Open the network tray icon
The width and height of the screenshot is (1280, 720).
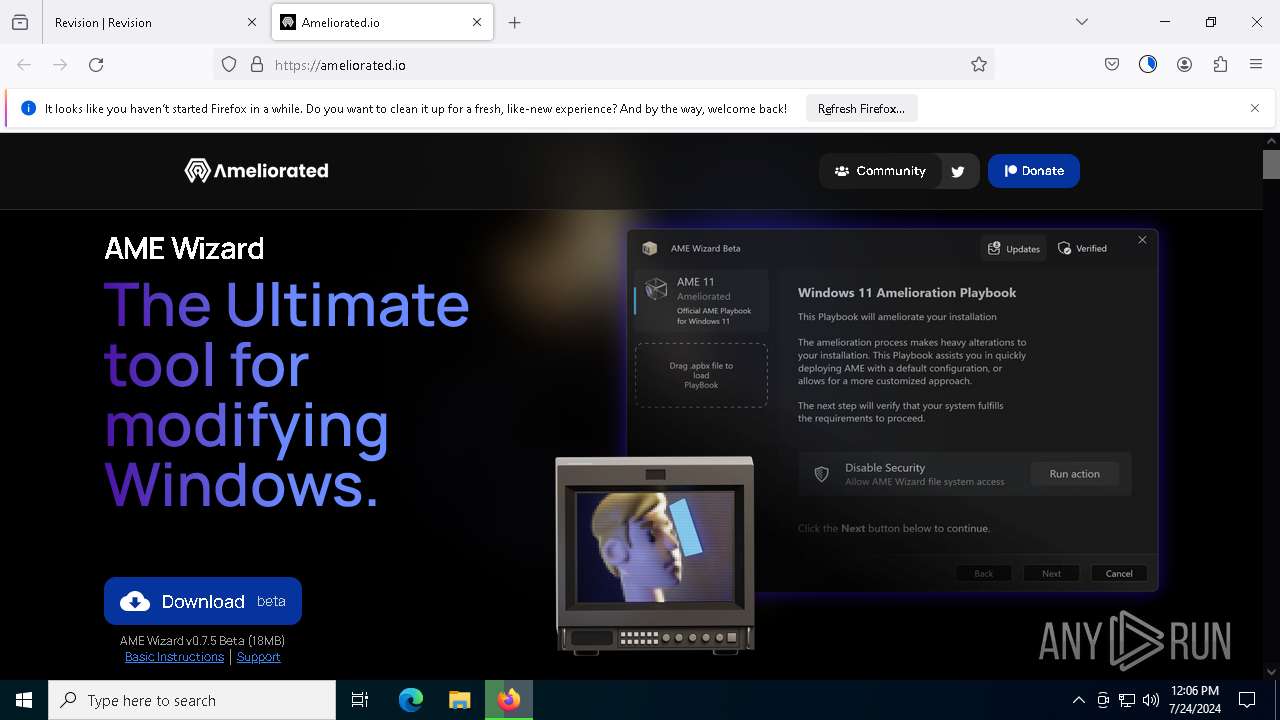pos(1127,700)
